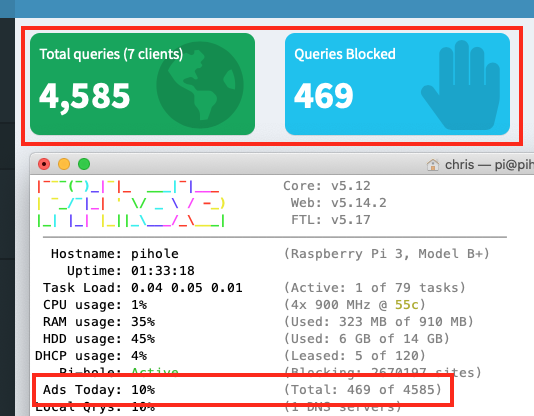Minimize terminal using the yellow button
This screenshot has height=416, width=534.
tap(64, 164)
